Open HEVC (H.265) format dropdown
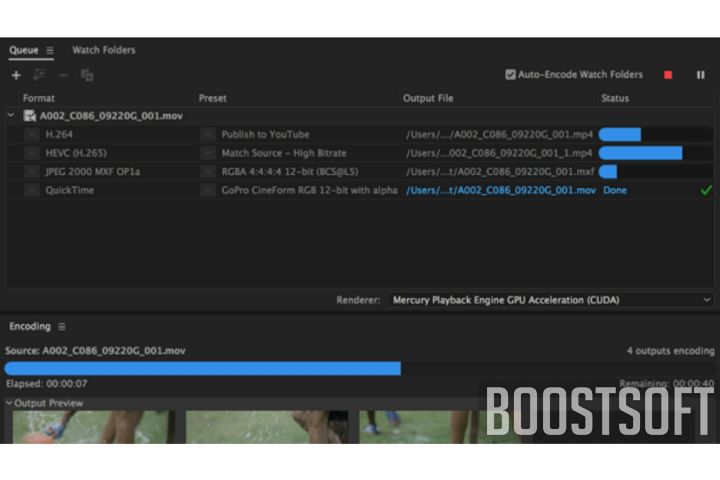Viewport: 720px width, 480px height. [x=32, y=153]
